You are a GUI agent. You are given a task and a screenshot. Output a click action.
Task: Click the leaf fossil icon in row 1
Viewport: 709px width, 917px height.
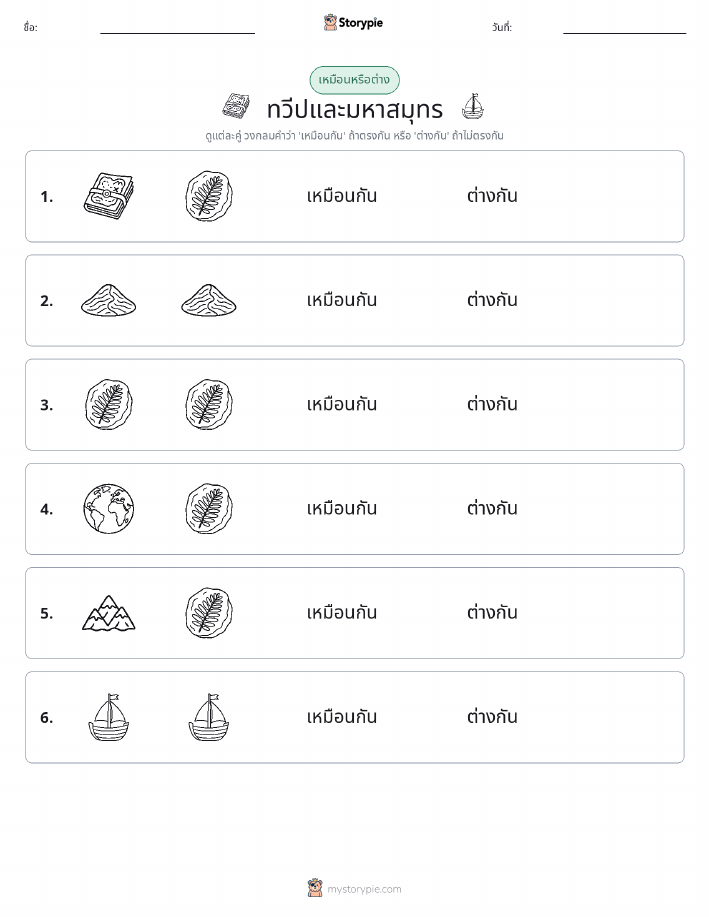[x=209, y=196]
